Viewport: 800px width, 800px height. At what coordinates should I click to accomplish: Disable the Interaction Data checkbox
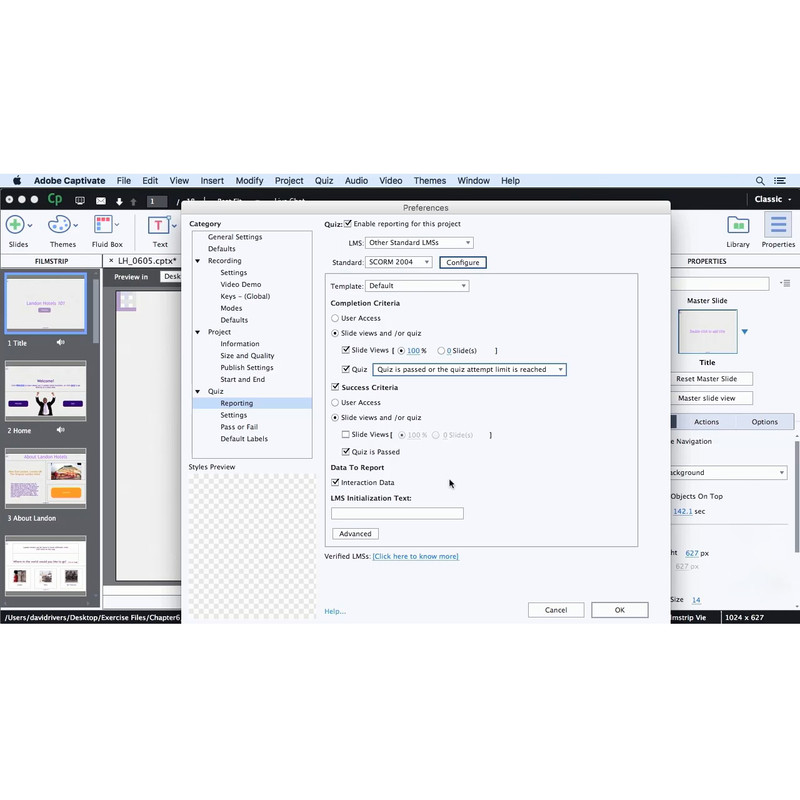(336, 483)
